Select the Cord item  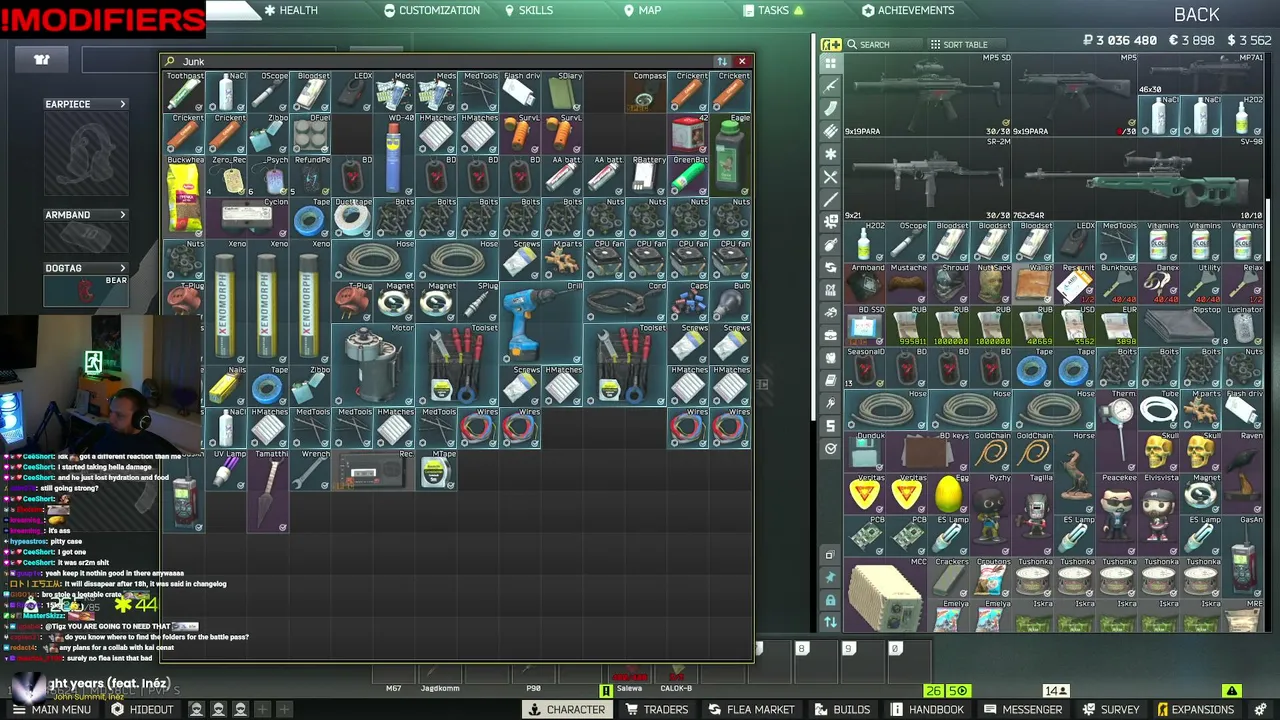click(x=625, y=302)
